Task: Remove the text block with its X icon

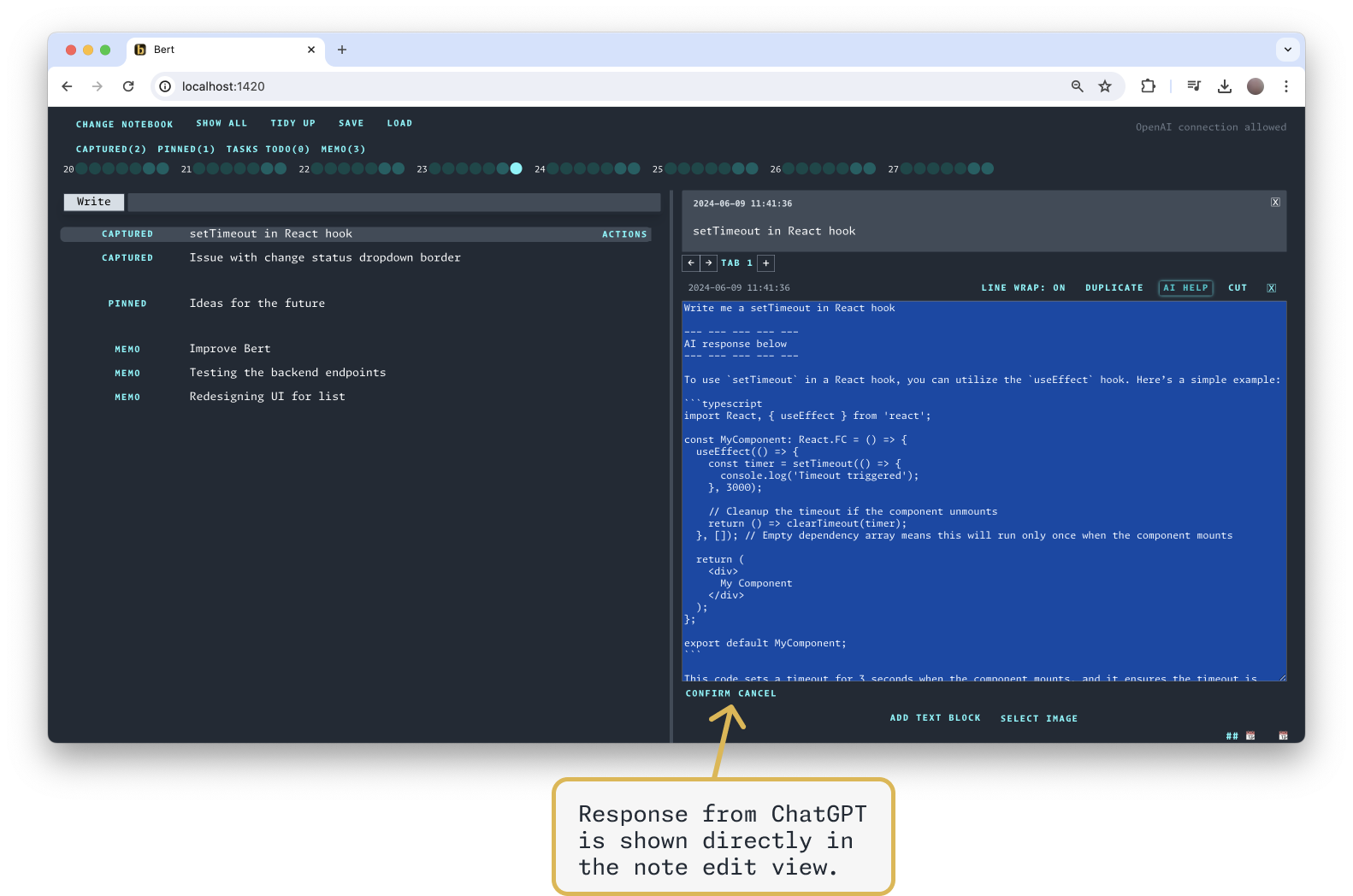Action: click(x=1272, y=288)
